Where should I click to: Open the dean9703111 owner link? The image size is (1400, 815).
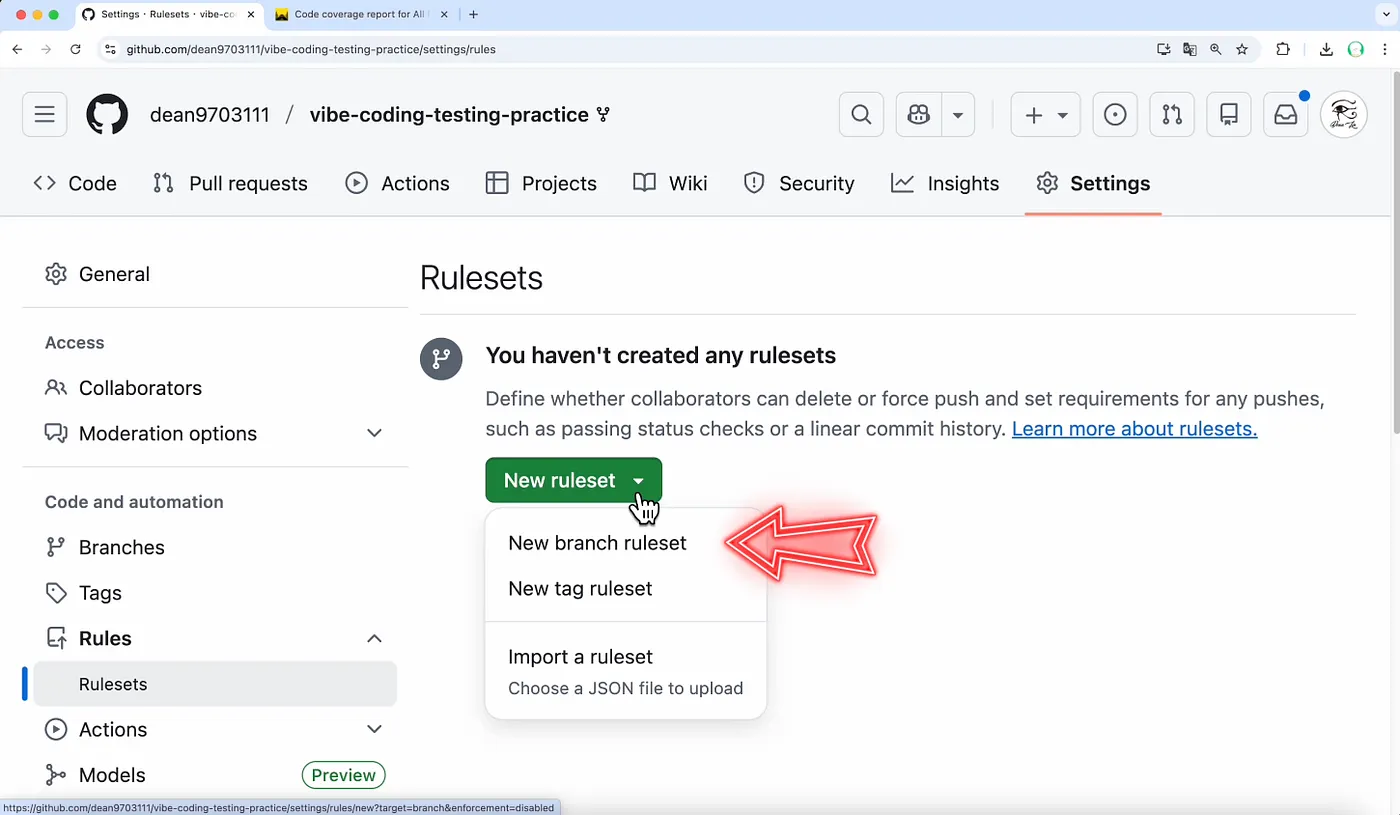coord(210,115)
